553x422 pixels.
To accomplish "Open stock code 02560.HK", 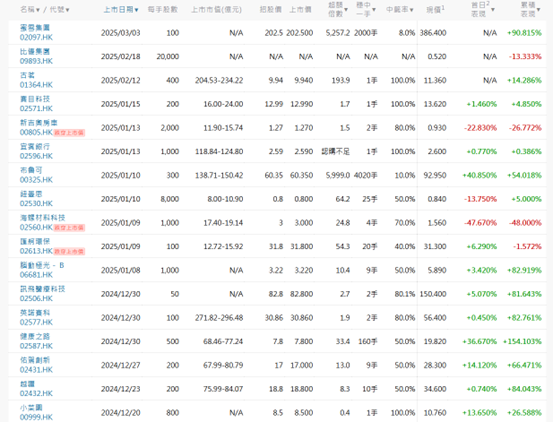I will coord(36,227).
